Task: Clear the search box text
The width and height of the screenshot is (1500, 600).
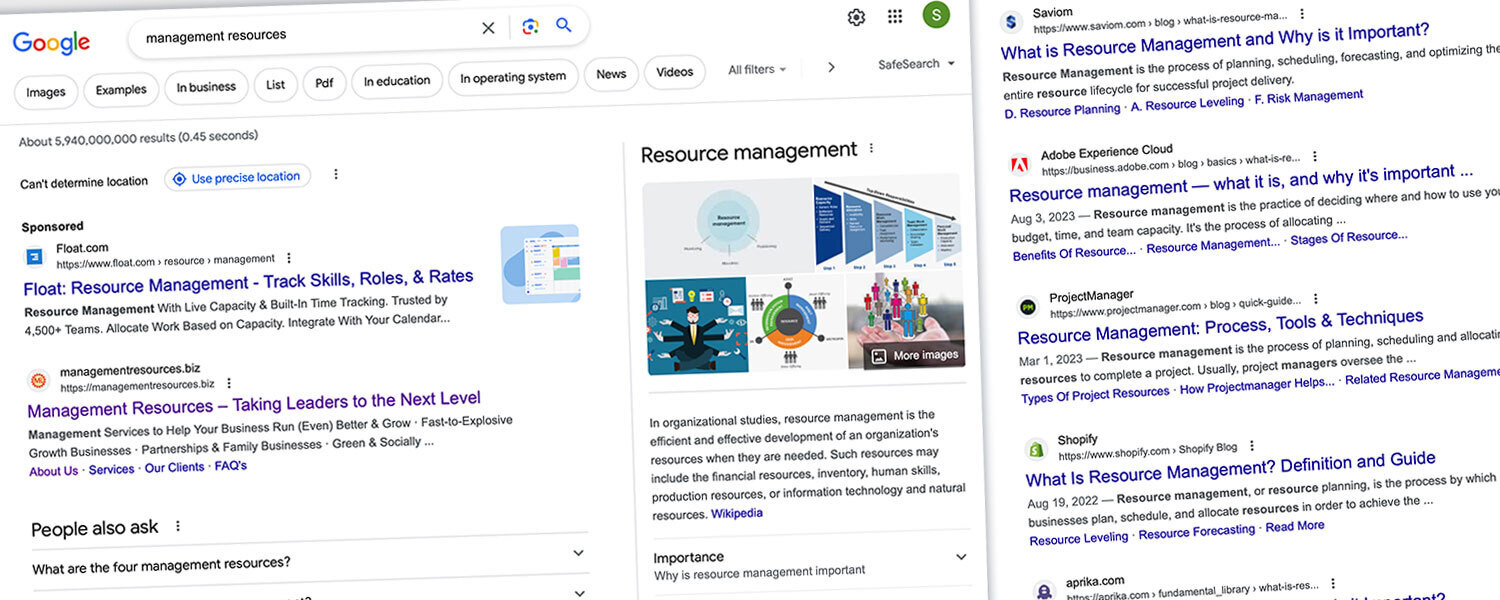Action: 488,28
